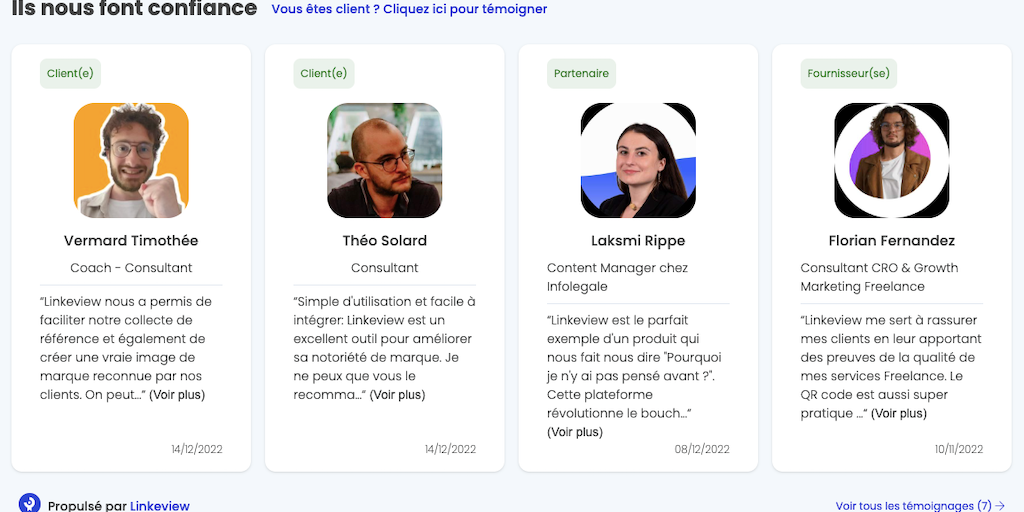Click the arrow icon after Voir tous les témoignages
Screen dimensions: 1024x512
[1000, 506]
